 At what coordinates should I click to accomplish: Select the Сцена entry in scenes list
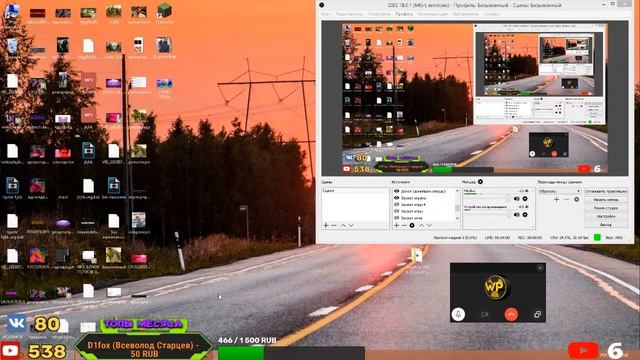tap(354, 191)
